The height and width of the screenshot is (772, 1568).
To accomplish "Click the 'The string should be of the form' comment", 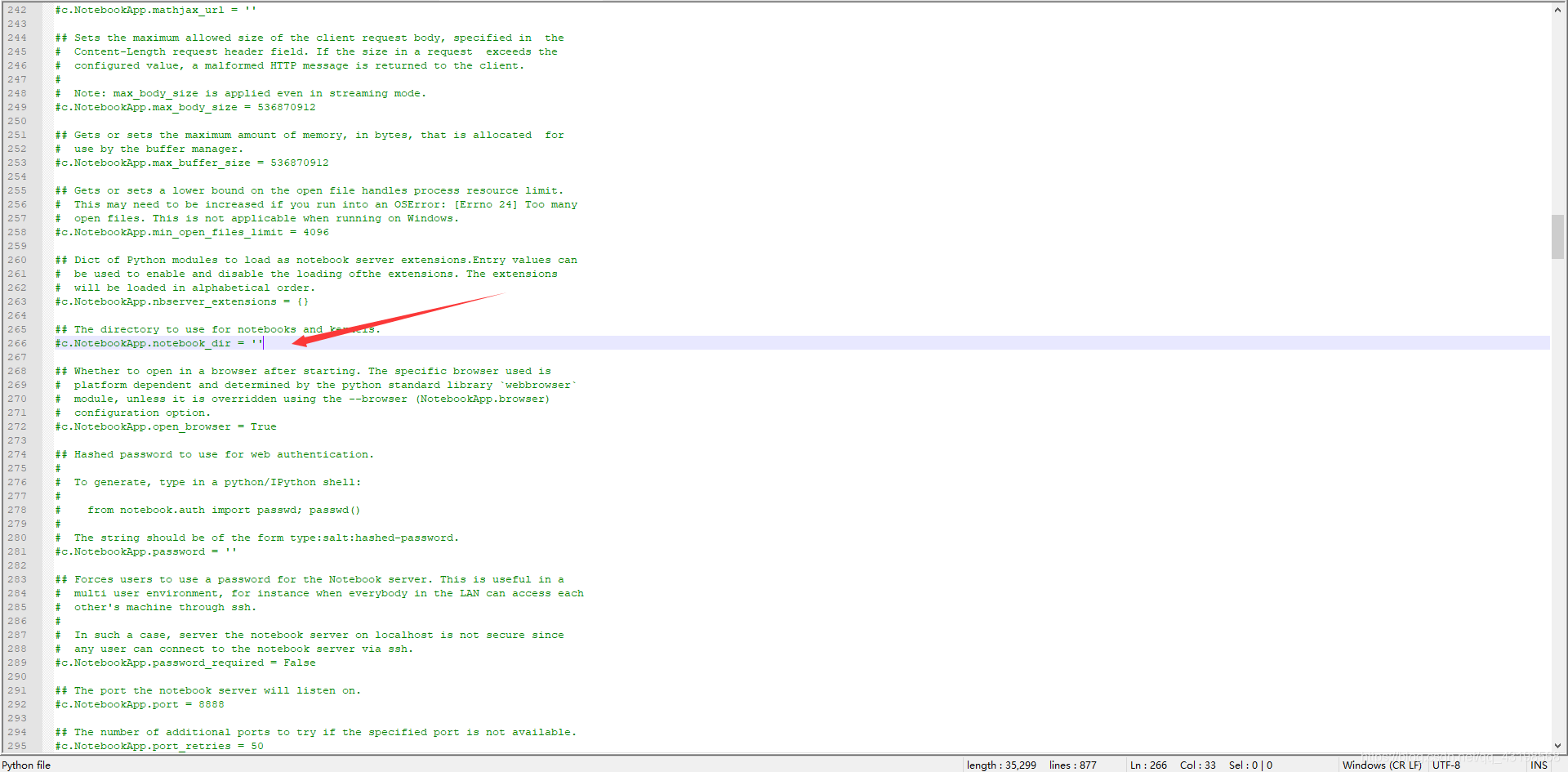I will coord(257,538).
